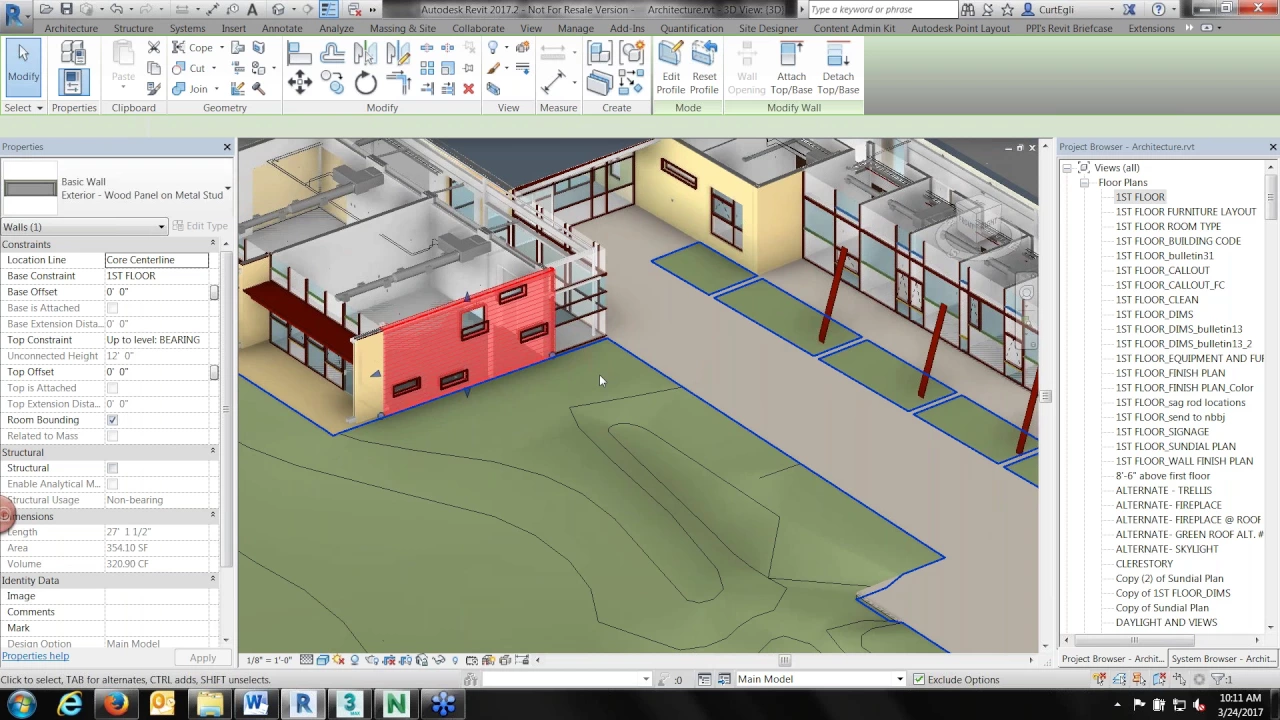Click Attach Top/Base icon

click(791, 69)
